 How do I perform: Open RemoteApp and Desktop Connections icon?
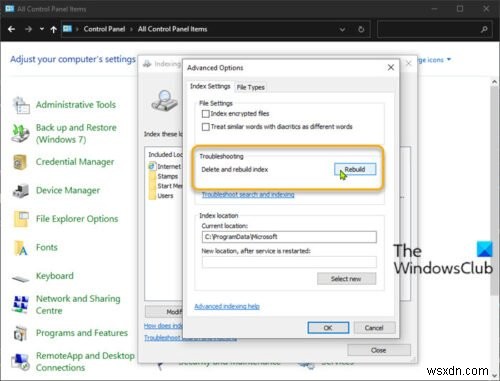20,362
